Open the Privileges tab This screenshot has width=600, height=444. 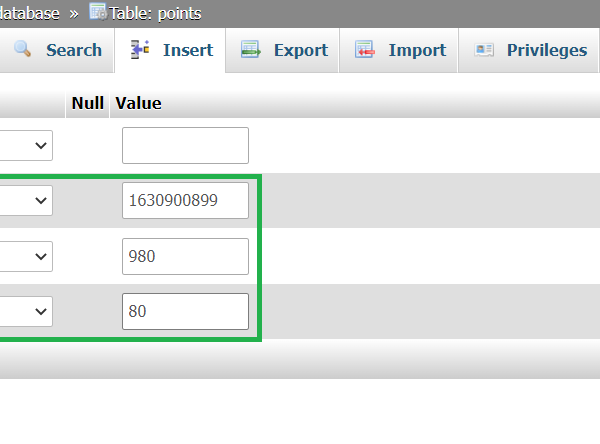tap(546, 50)
